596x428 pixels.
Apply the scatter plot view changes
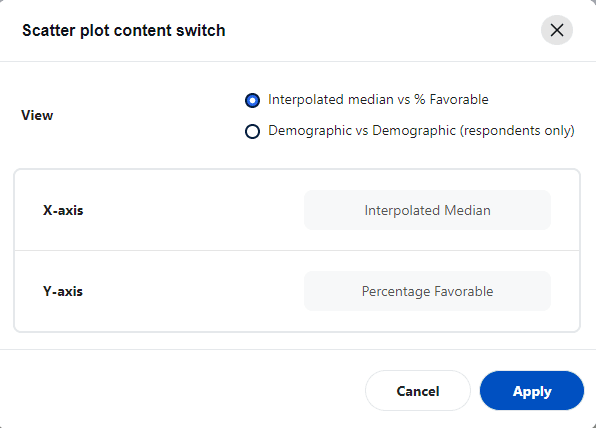532,391
